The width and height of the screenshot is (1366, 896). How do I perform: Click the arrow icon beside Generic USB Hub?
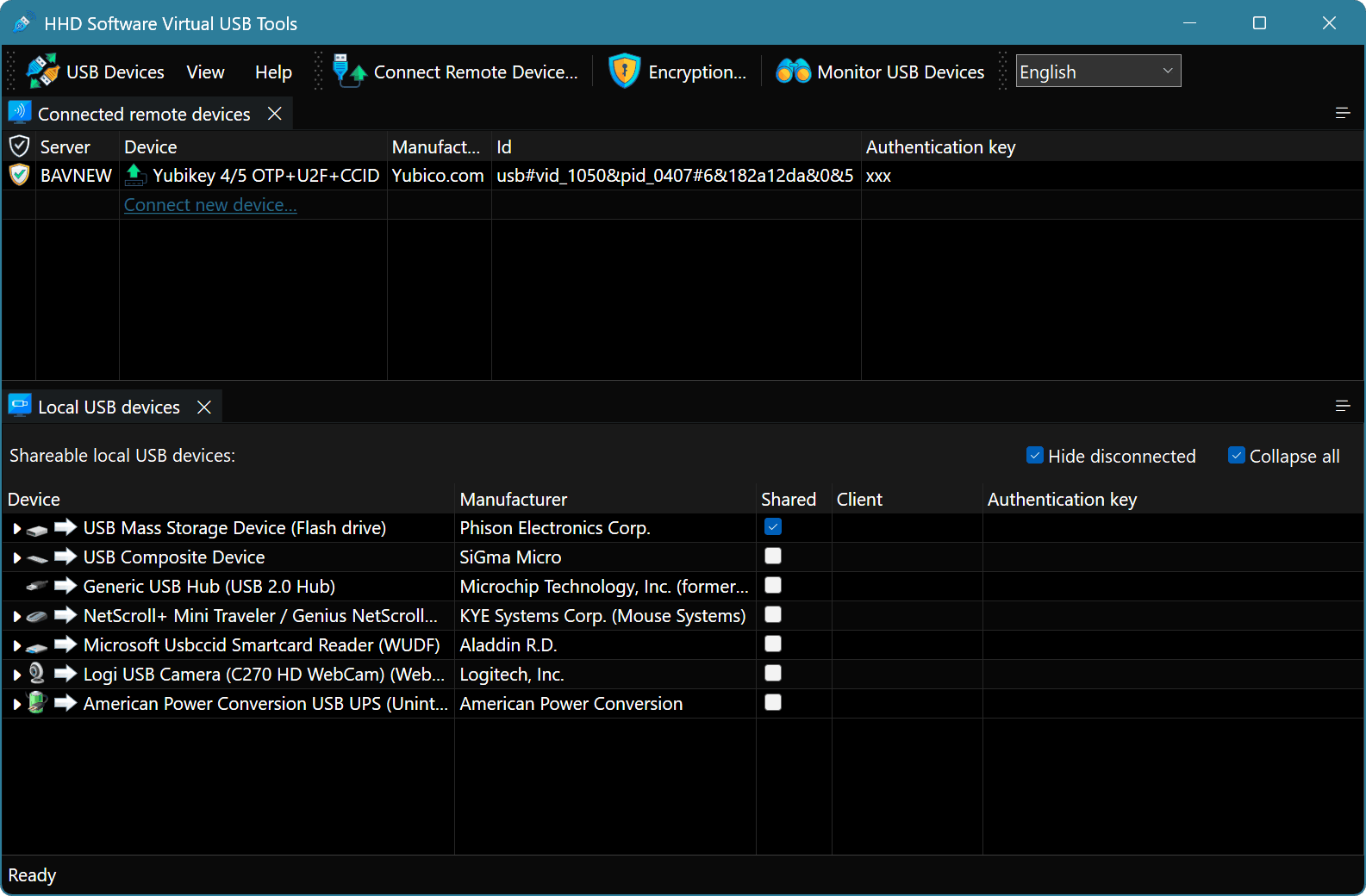coord(65,586)
